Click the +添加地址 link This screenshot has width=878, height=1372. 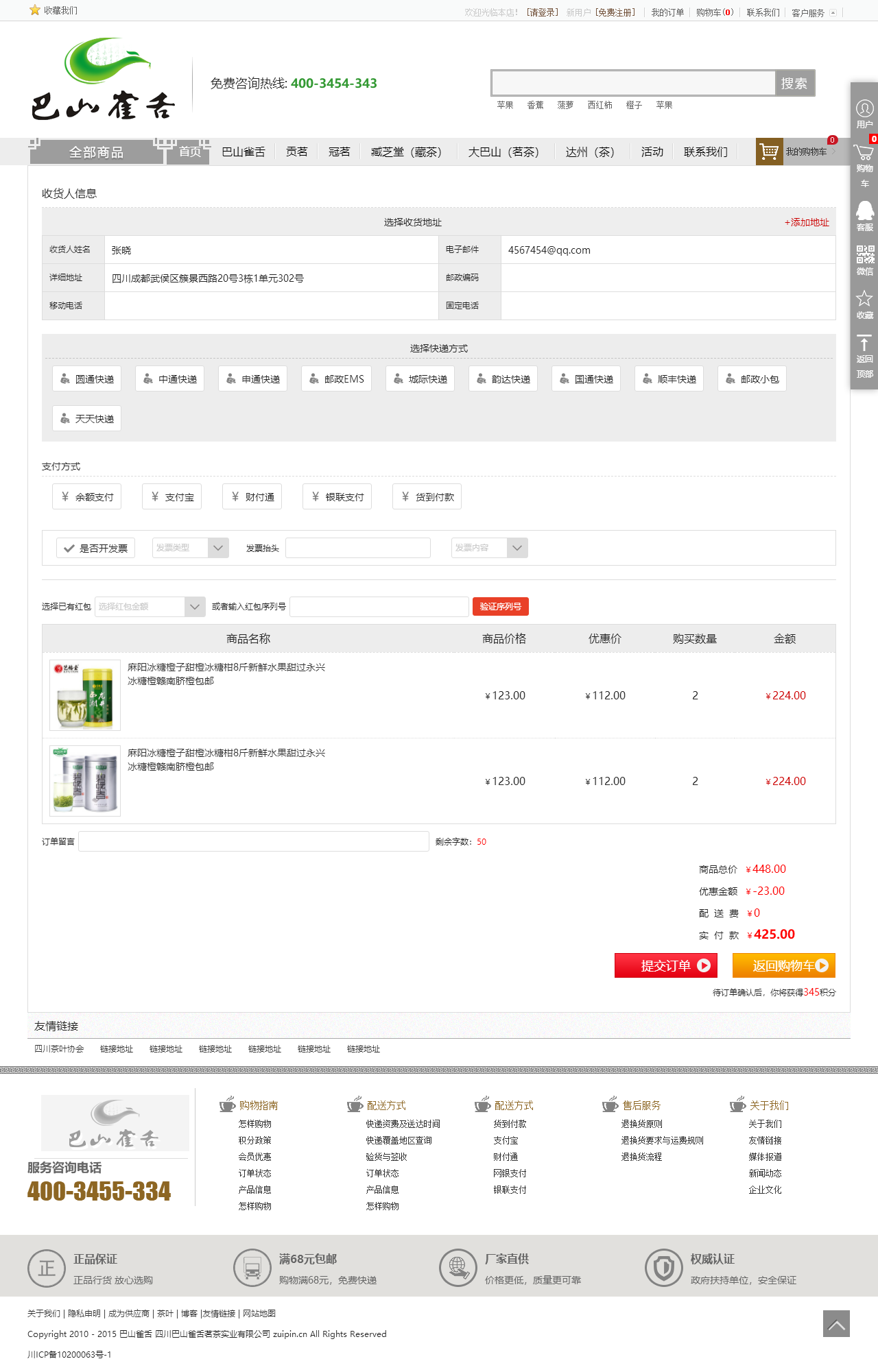(807, 222)
